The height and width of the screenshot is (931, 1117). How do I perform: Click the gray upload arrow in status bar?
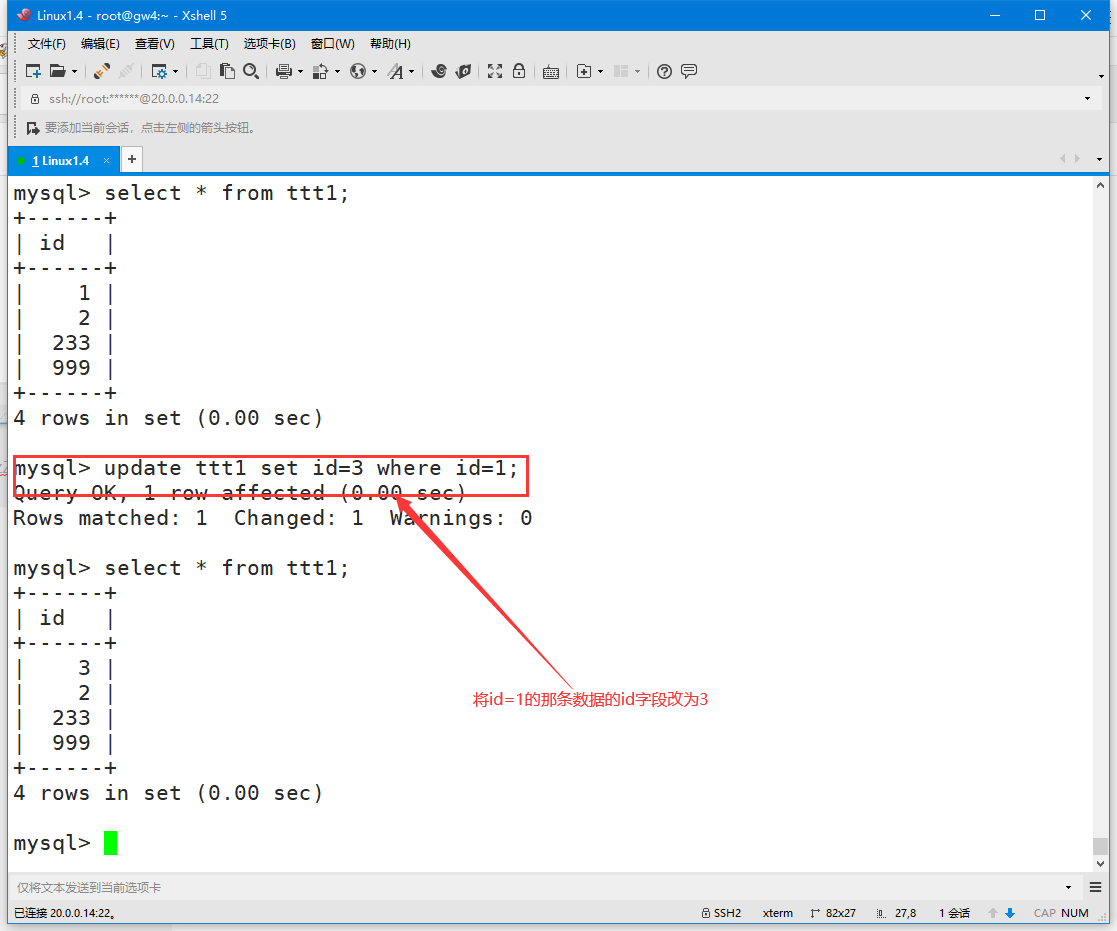pyautogui.click(x=992, y=913)
